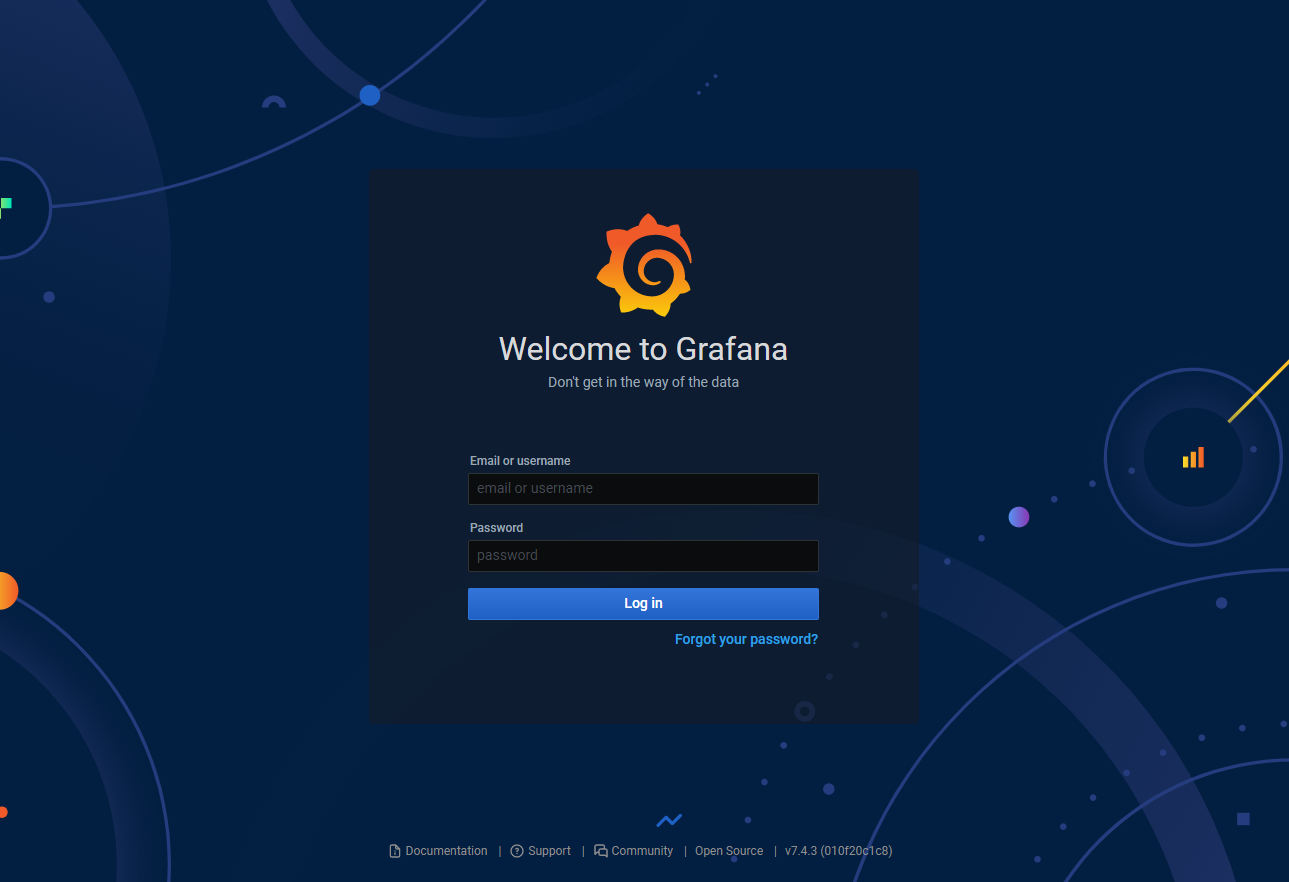Screen dimensions: 1289x882
Task: Click the Log in button
Action: pos(643,604)
